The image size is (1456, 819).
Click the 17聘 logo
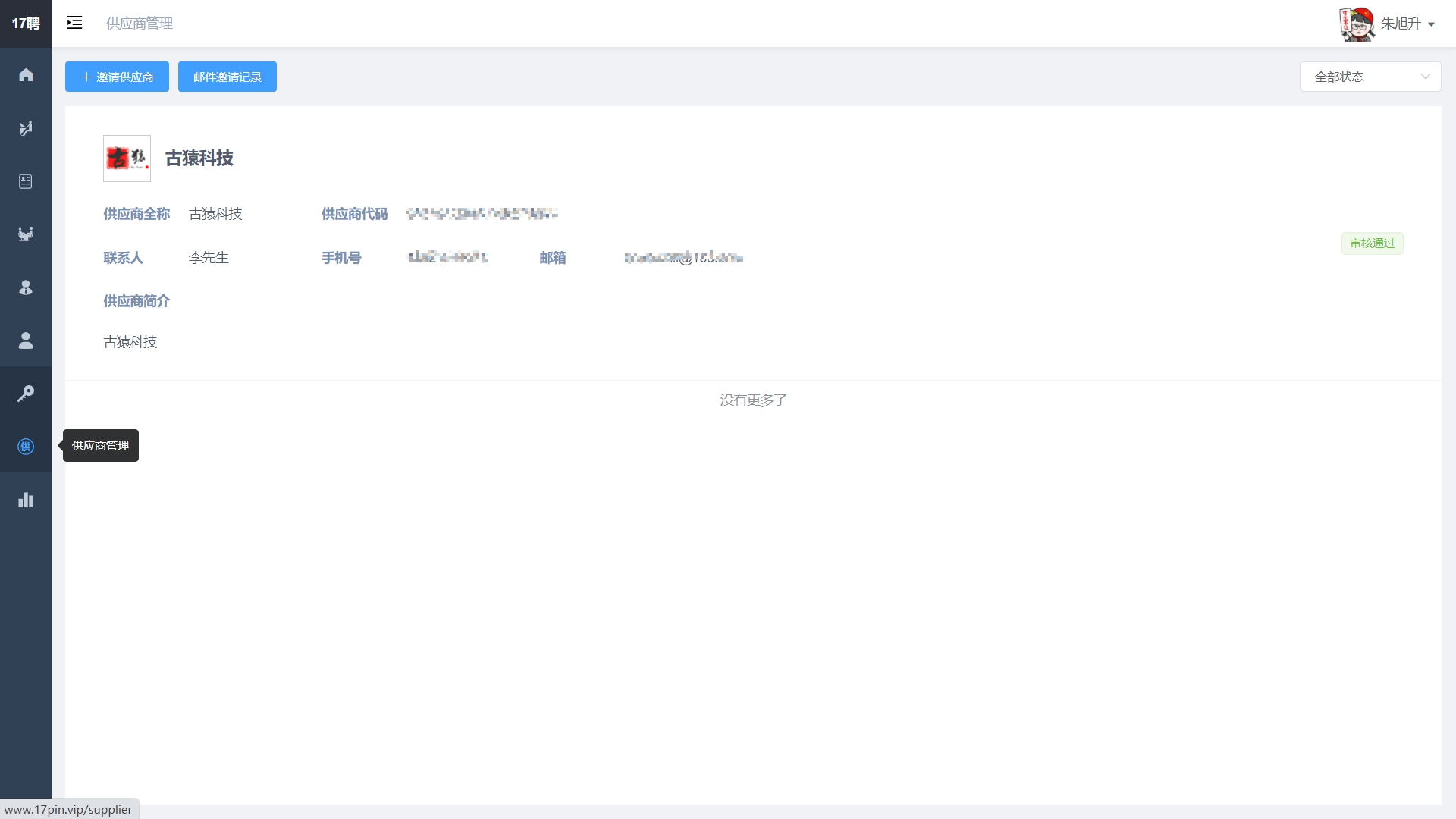coord(26,24)
